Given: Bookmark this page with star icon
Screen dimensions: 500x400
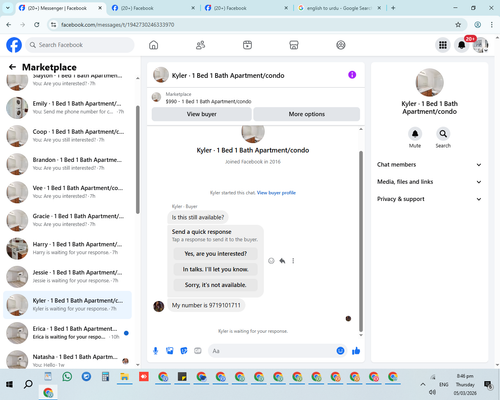Looking at the screenshot, I should point(458,25).
